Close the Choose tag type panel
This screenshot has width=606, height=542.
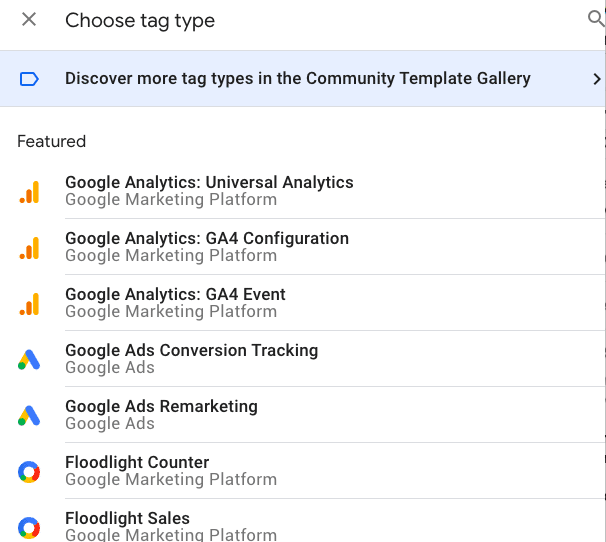[29, 20]
